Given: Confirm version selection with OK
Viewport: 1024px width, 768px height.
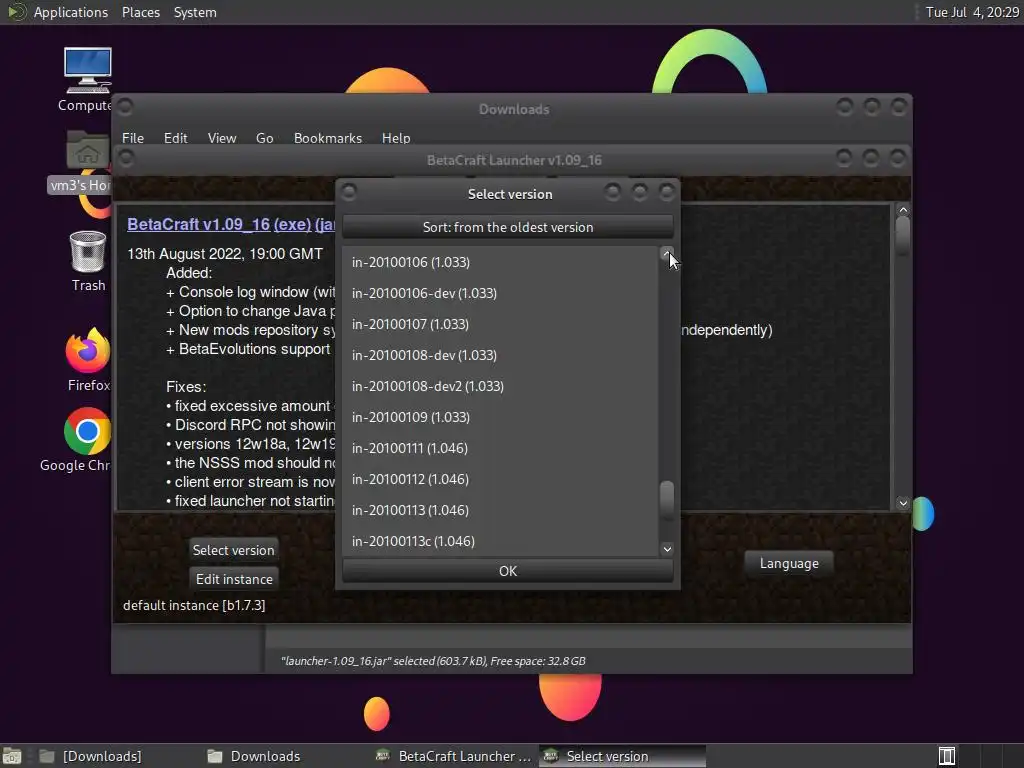Looking at the screenshot, I should [x=507, y=571].
